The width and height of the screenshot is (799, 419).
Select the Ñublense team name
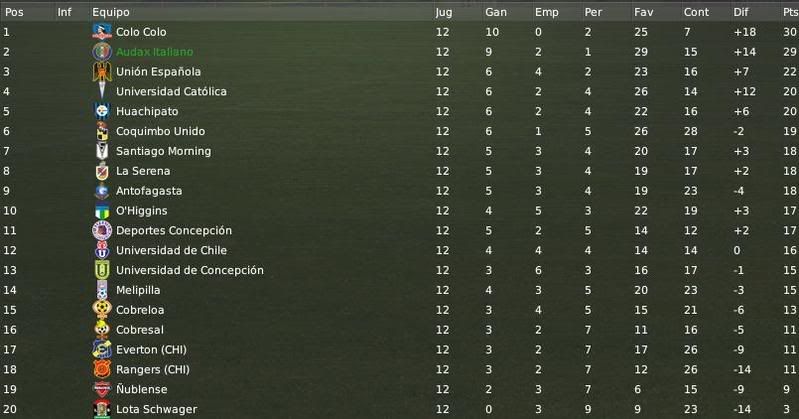click(x=142, y=389)
